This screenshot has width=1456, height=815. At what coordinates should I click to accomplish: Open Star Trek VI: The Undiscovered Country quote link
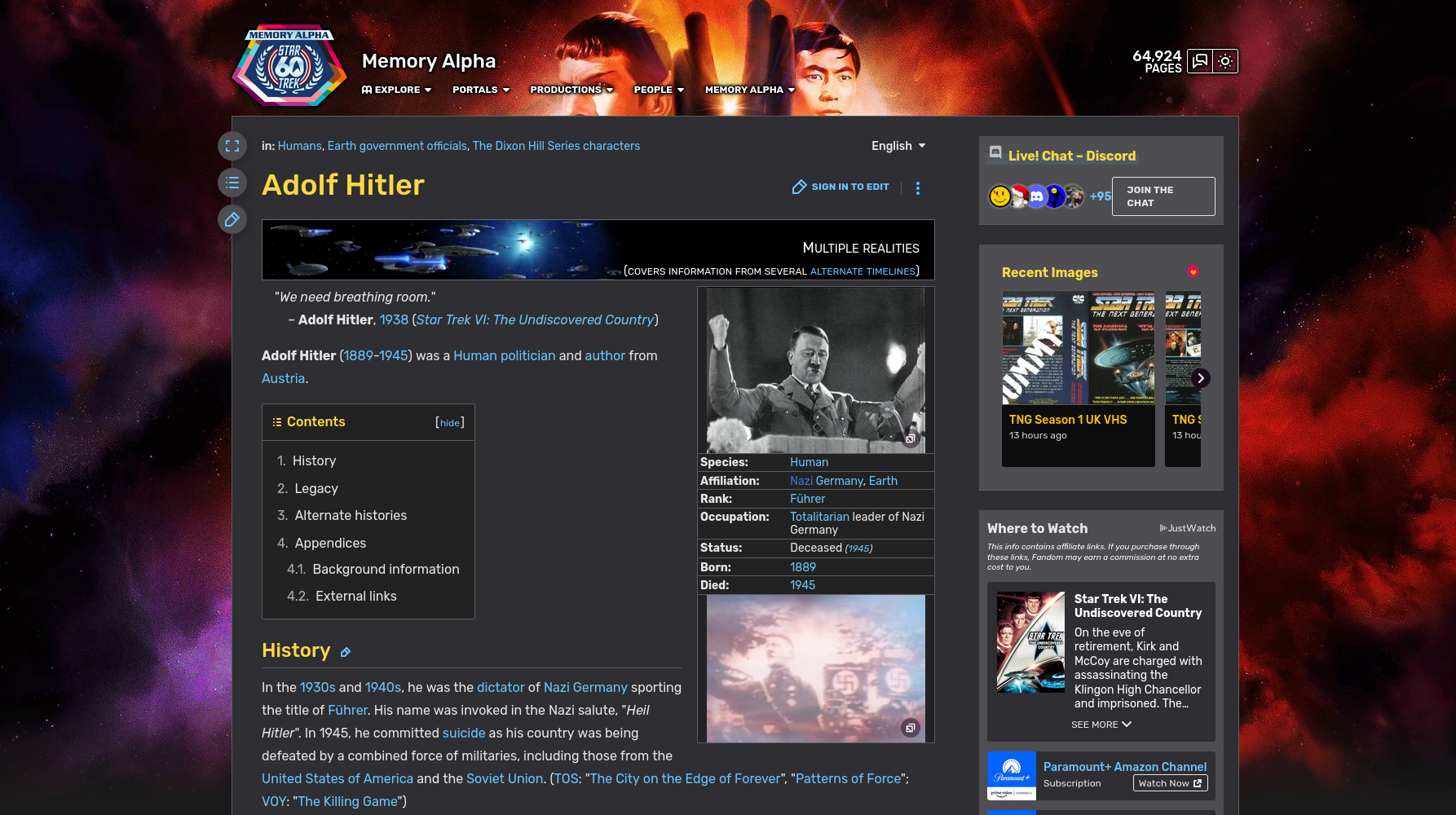coord(535,320)
